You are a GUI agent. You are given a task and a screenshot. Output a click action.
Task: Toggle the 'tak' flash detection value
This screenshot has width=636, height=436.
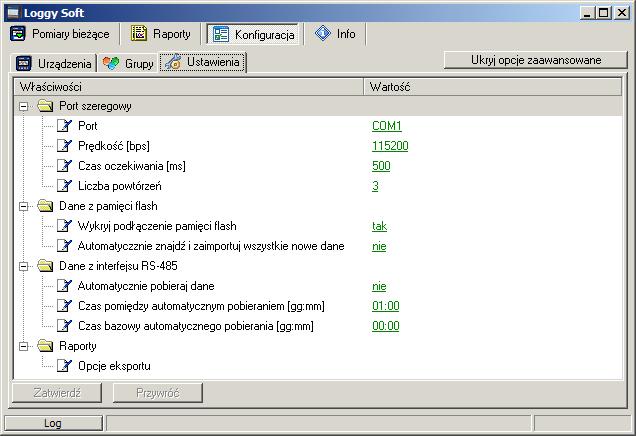tap(379, 226)
